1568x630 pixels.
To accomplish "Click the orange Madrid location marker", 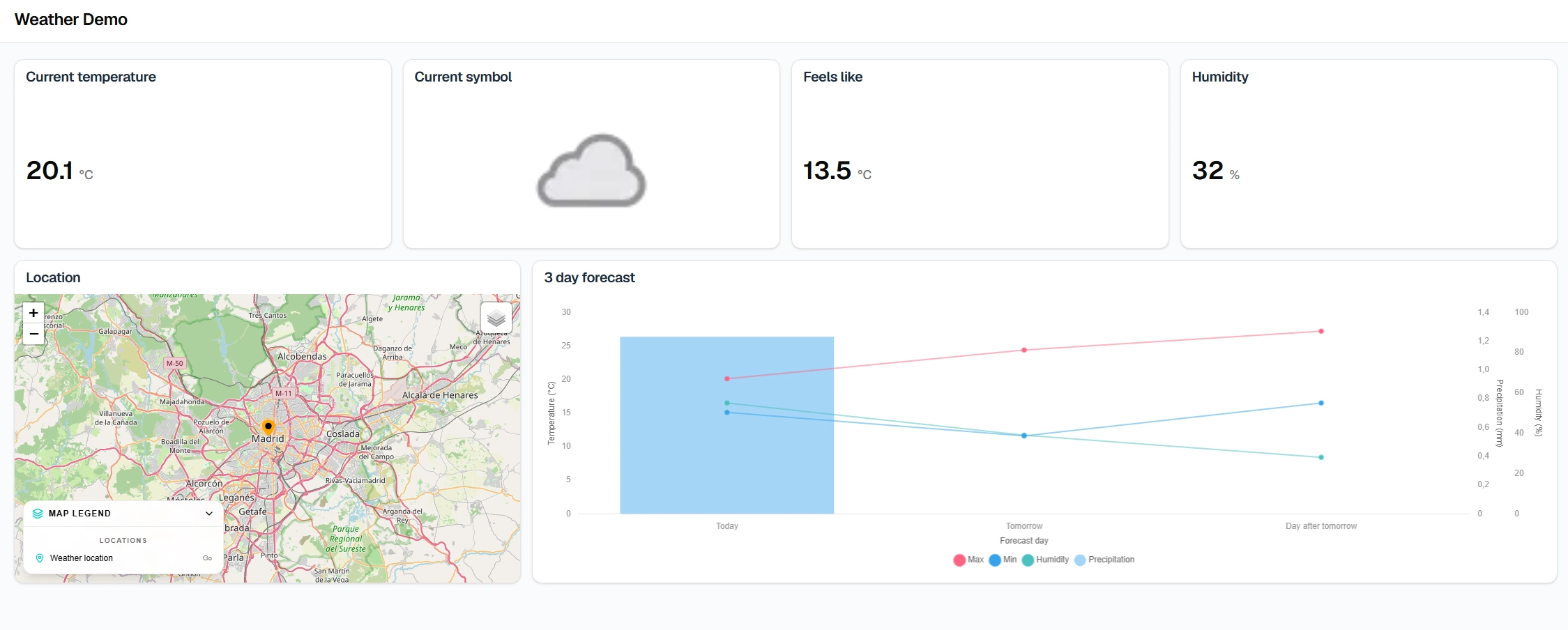I will click(268, 427).
